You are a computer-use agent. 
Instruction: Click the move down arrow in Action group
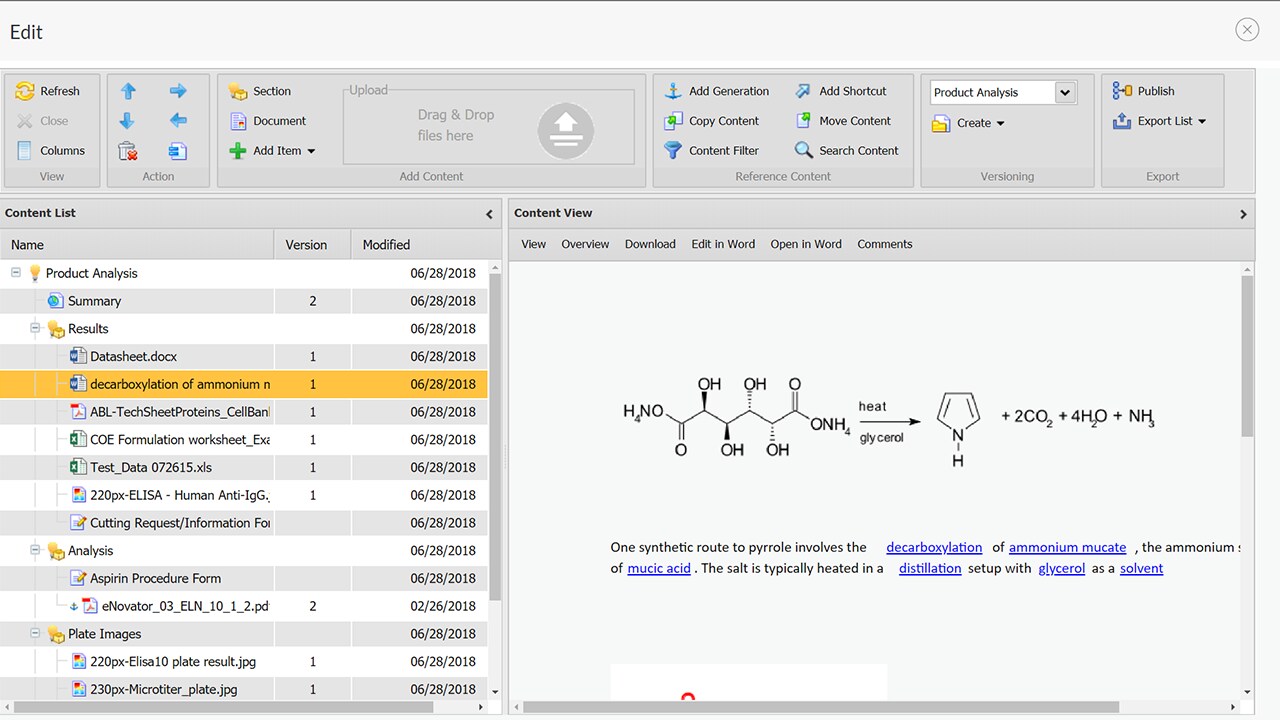tap(128, 121)
